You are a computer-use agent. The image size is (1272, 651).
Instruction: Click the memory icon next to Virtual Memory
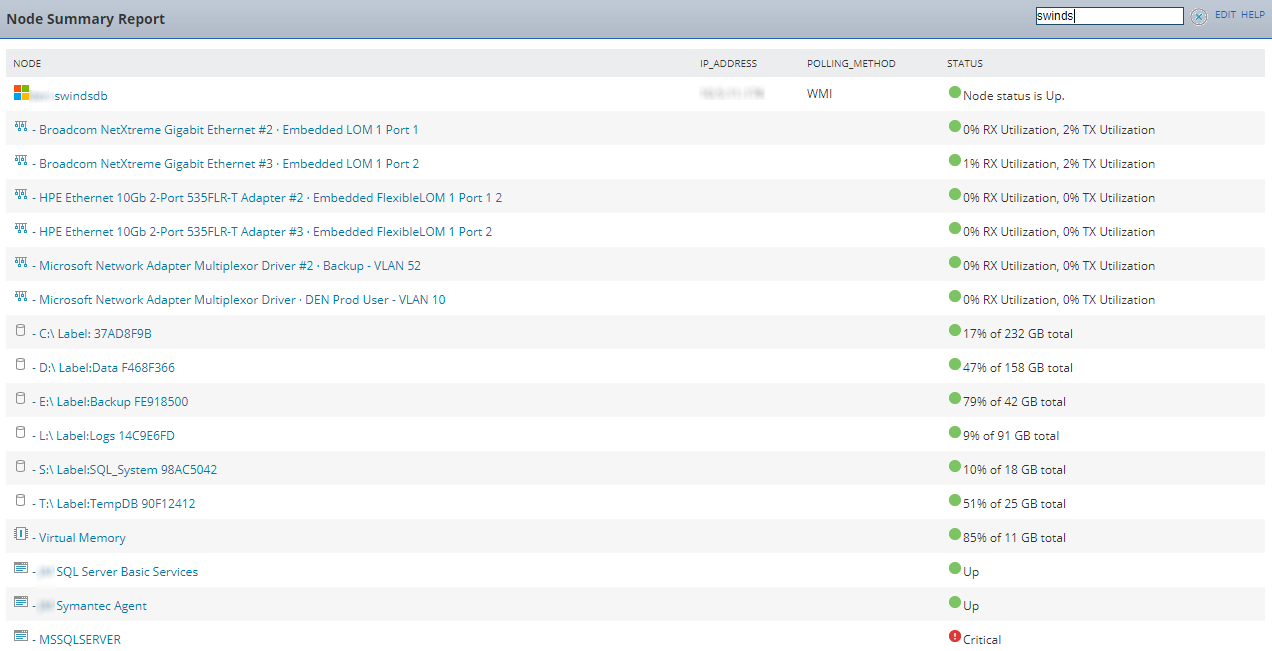coord(21,535)
